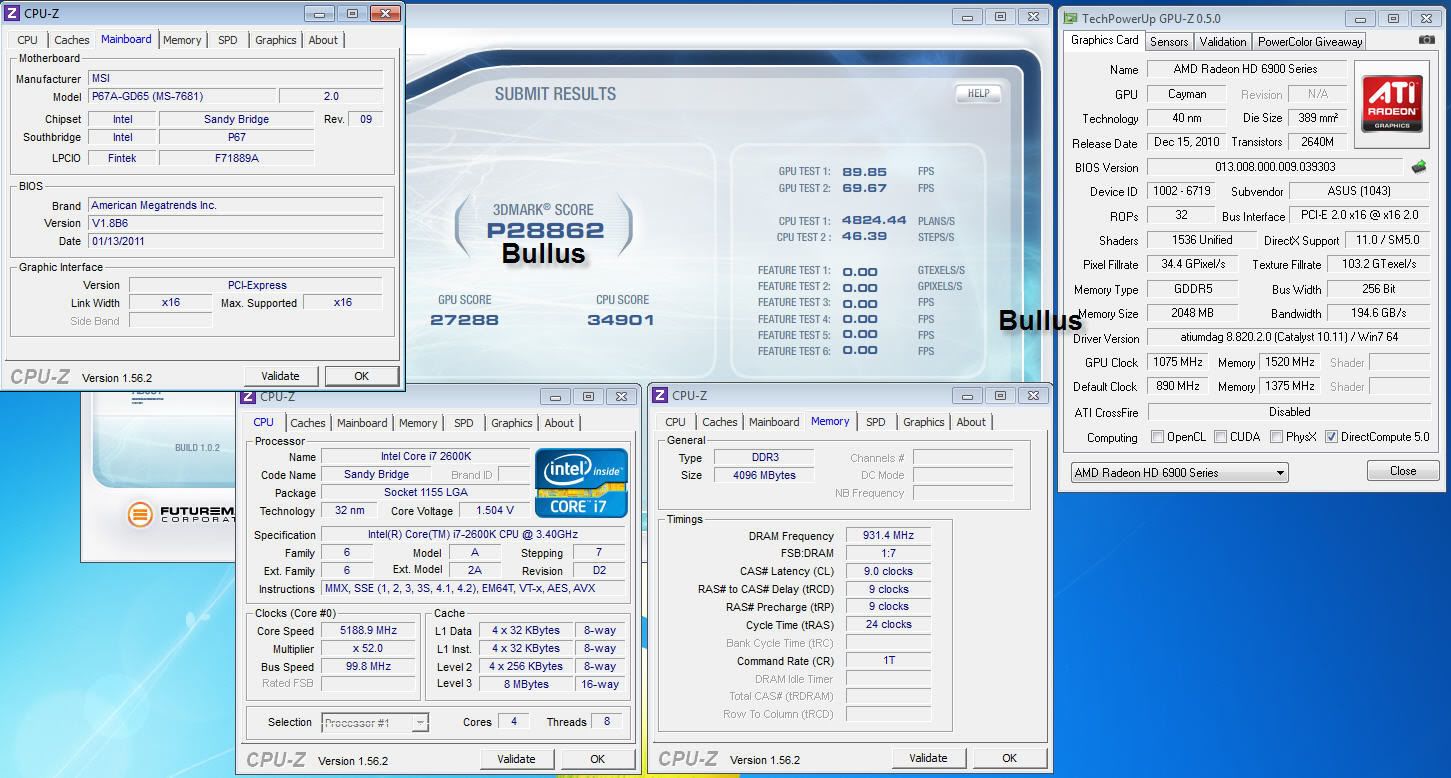The image size is (1451, 778).
Task: Open SPD tab in Mainboard CPU-Z window
Action: coord(228,40)
